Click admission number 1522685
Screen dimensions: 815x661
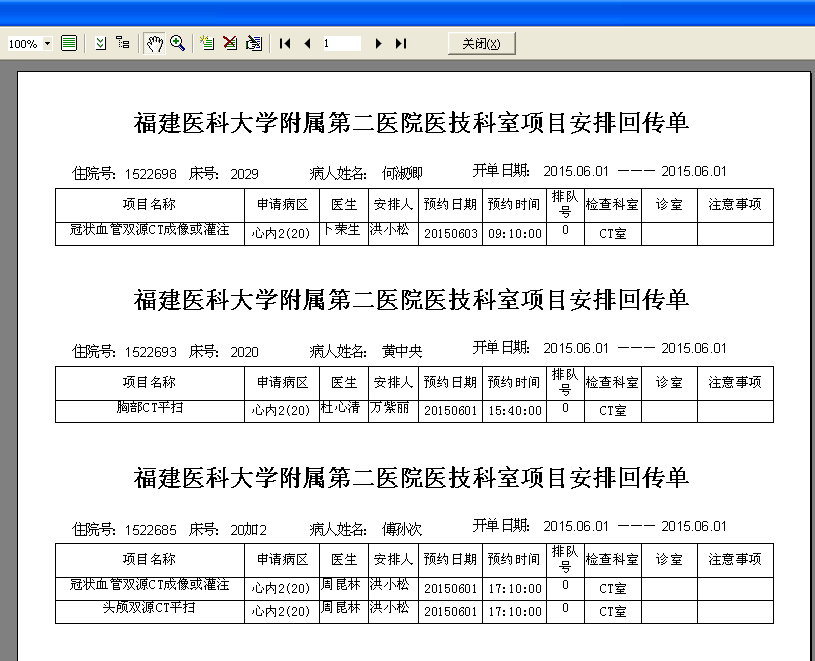[151, 530]
